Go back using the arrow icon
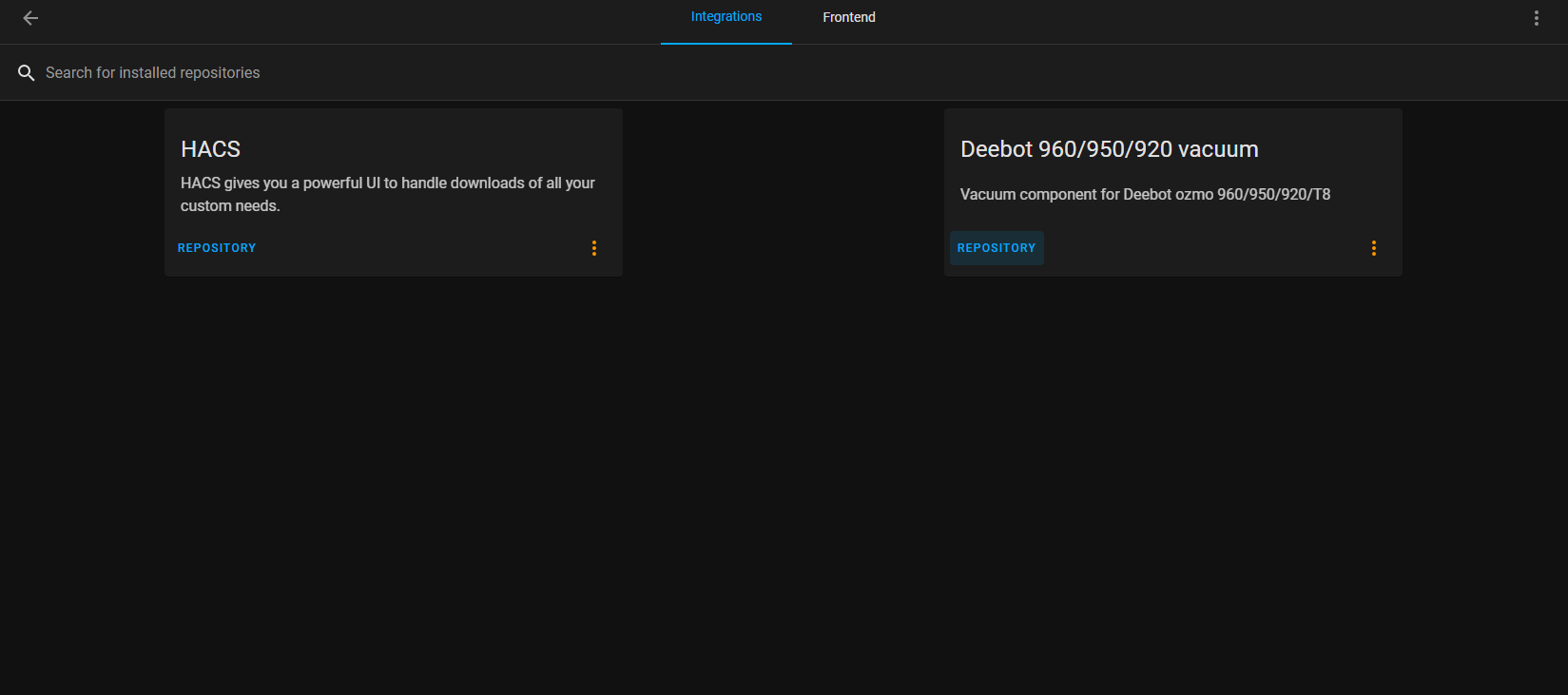The image size is (1568, 695). coord(30,18)
